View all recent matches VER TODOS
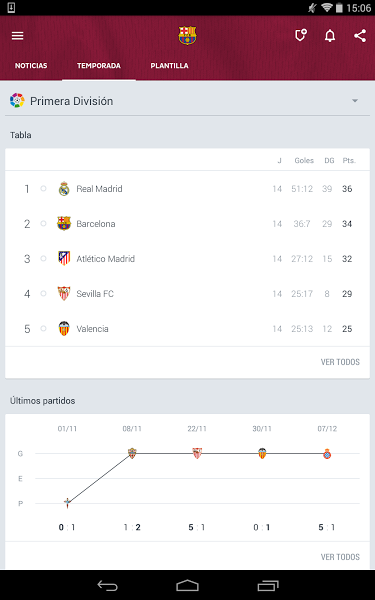 pyautogui.click(x=340, y=557)
